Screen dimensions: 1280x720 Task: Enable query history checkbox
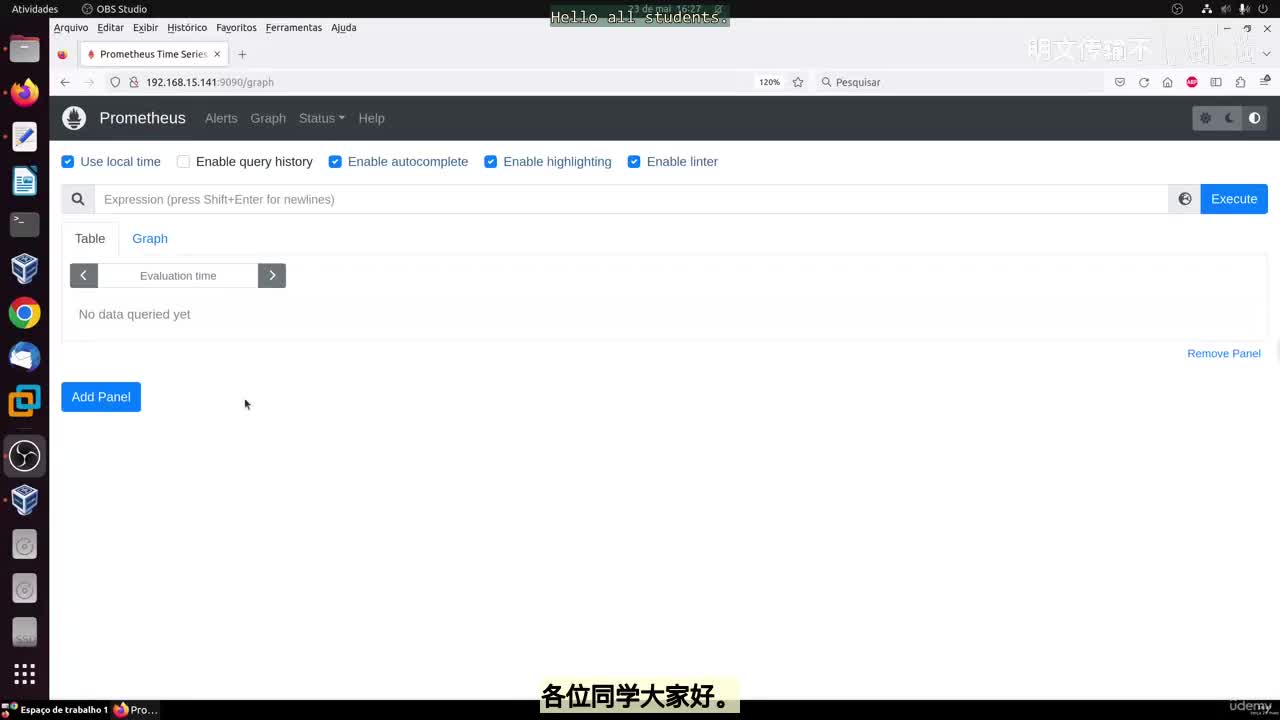(x=183, y=161)
